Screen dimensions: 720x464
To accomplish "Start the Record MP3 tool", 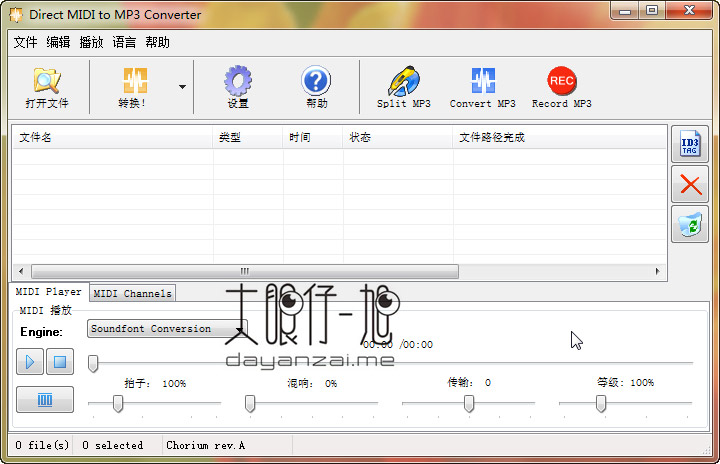I will [x=561, y=87].
